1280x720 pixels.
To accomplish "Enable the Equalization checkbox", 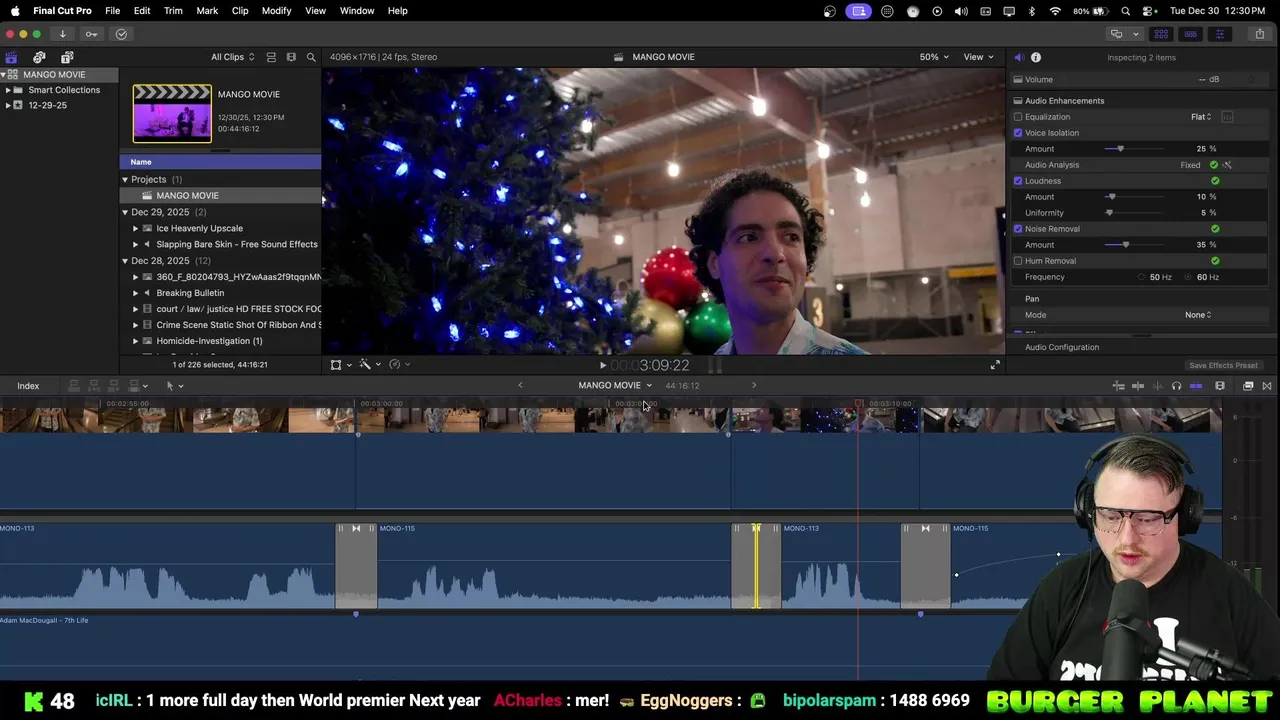I will click(x=1018, y=117).
